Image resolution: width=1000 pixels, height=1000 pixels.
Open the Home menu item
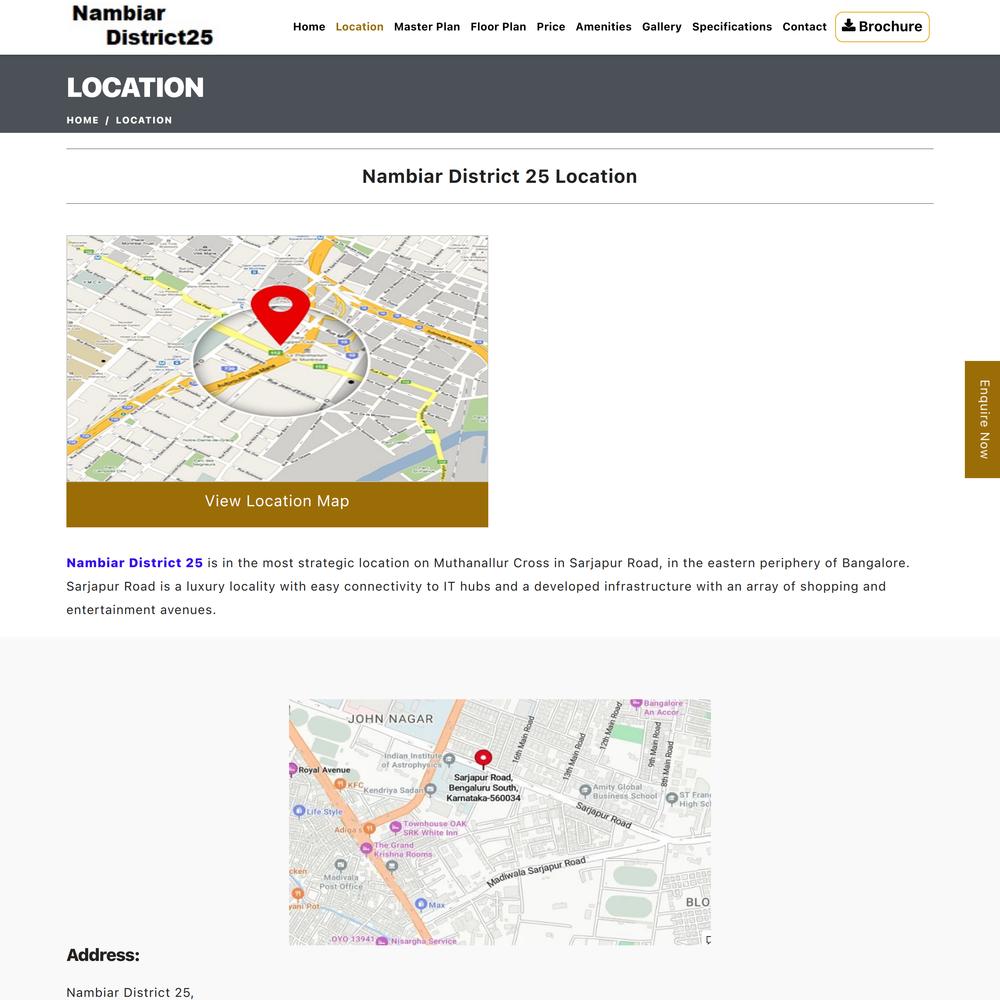click(x=309, y=27)
